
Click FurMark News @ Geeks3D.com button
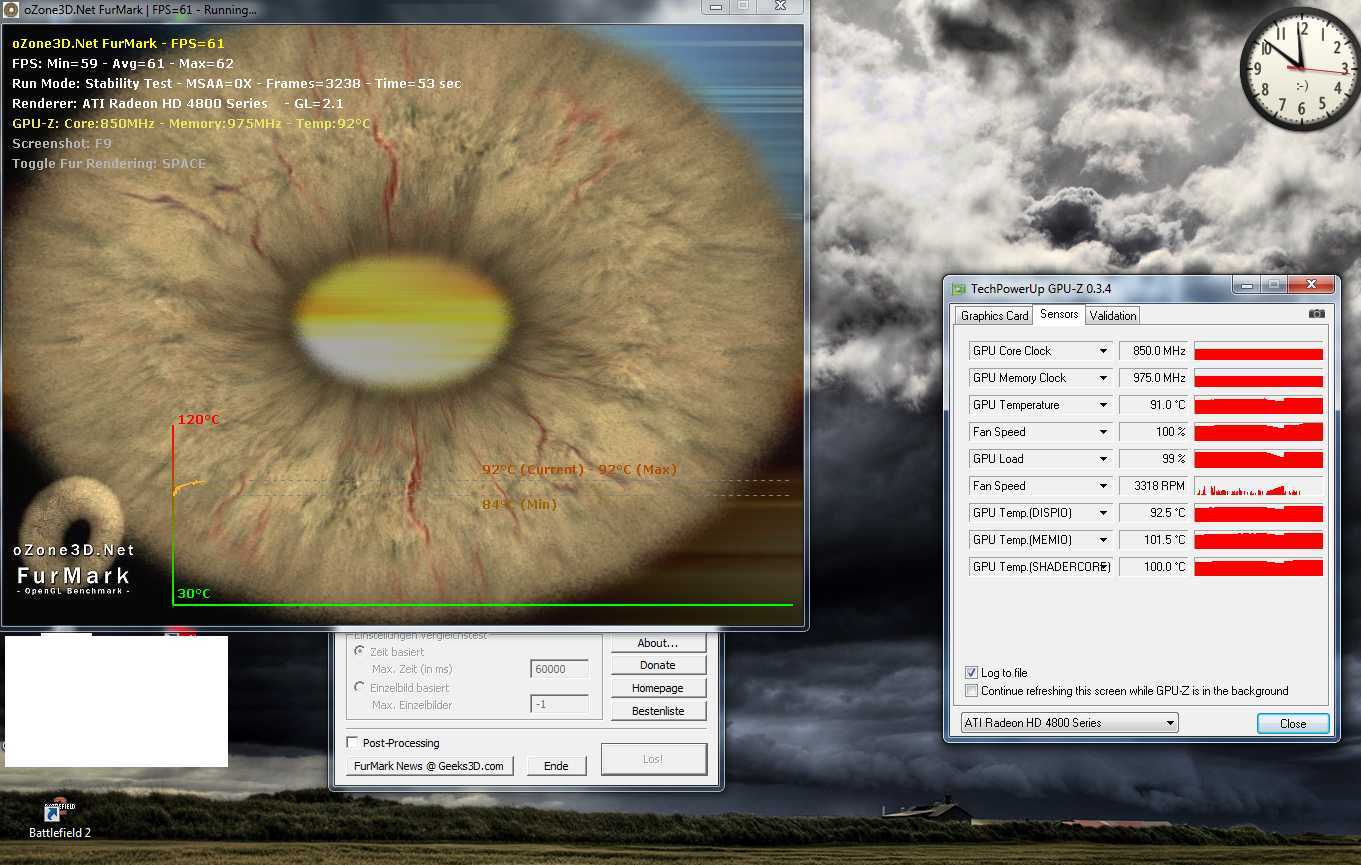(x=430, y=766)
